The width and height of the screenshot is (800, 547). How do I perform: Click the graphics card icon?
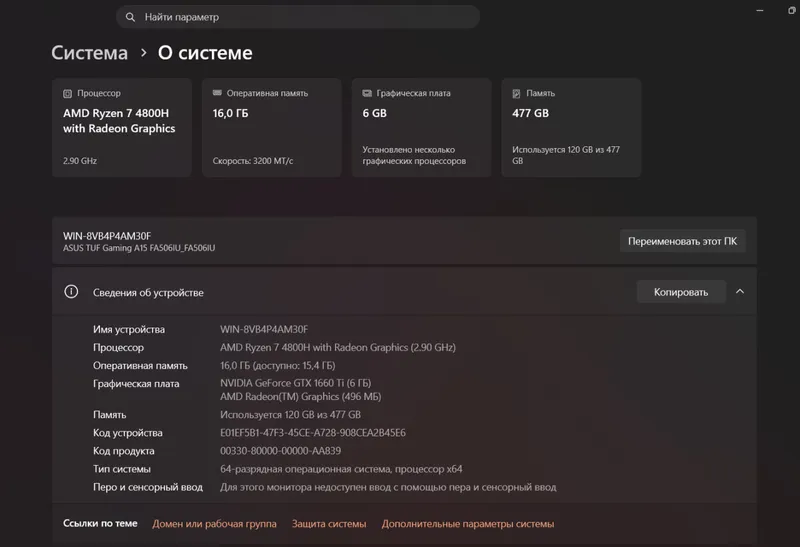(x=367, y=93)
